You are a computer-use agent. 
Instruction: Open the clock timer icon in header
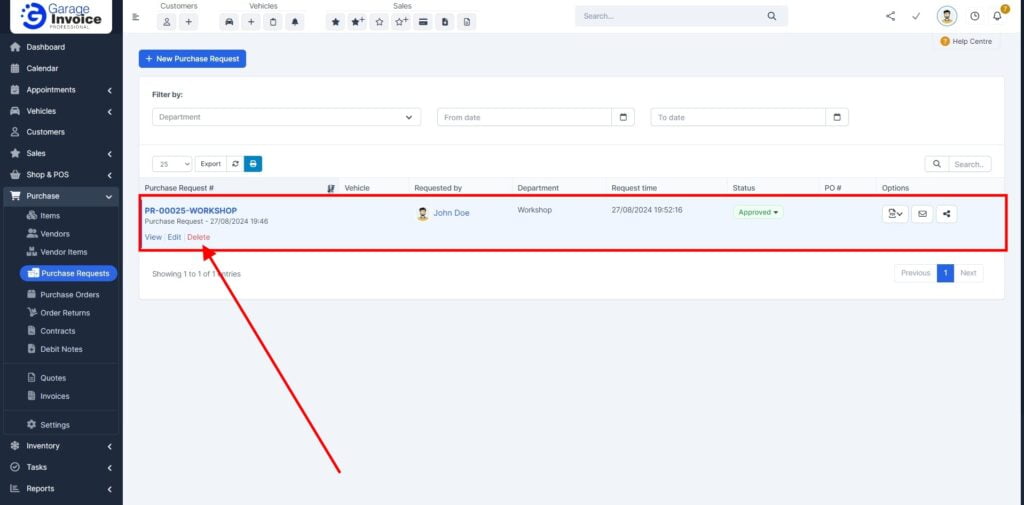tap(974, 16)
